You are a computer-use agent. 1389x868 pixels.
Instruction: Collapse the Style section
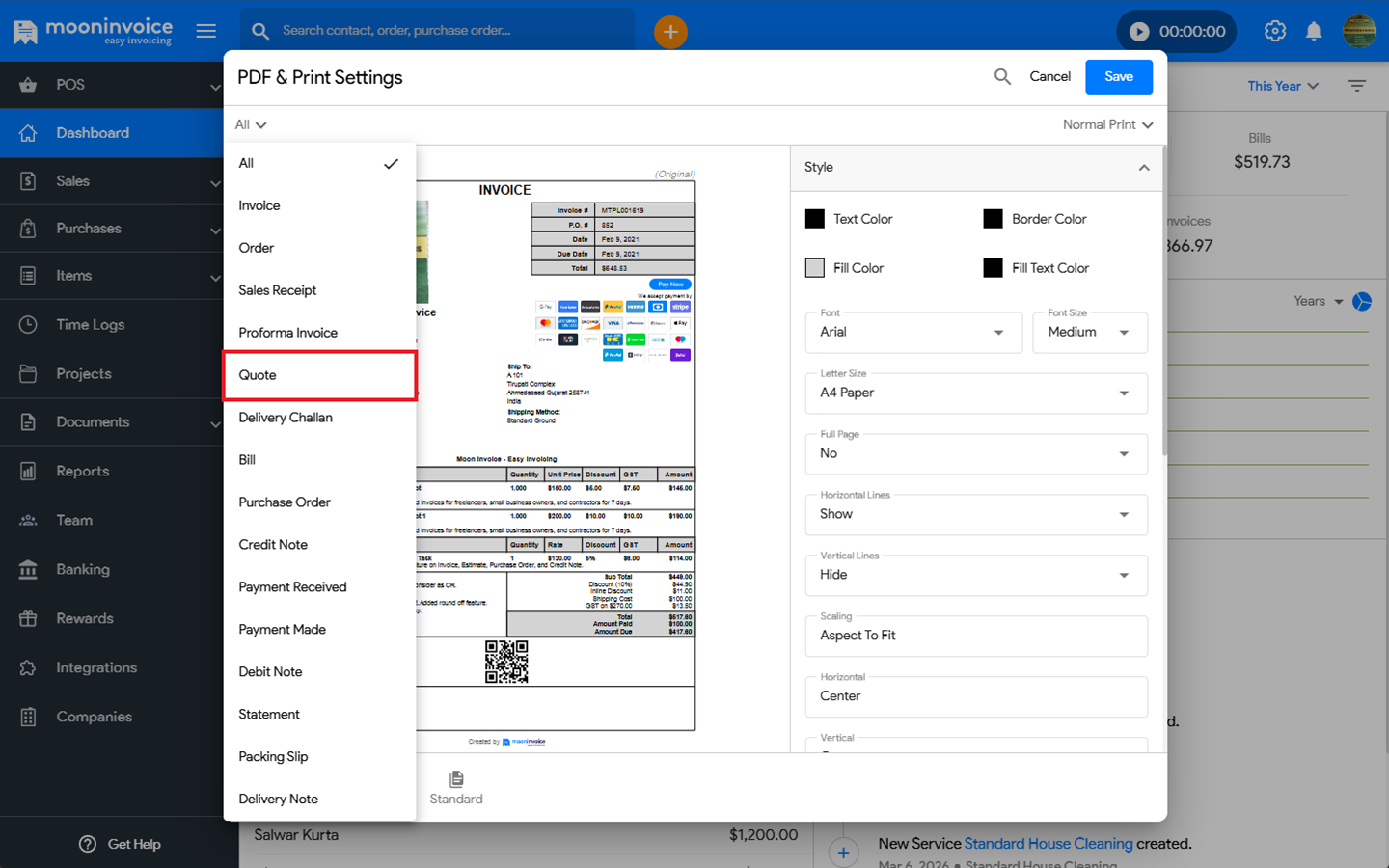[x=1143, y=168]
